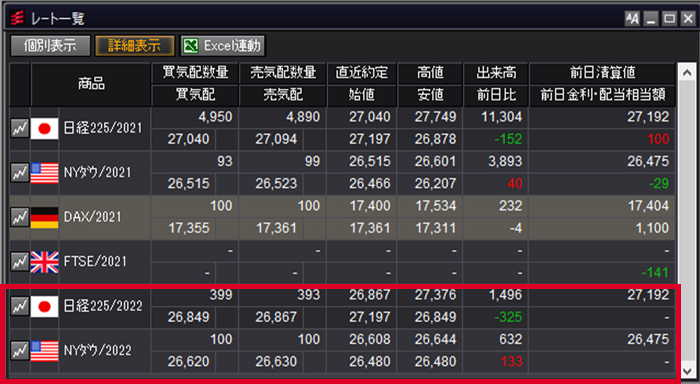Open chart icon for NYダウ/2022 row

point(20,351)
